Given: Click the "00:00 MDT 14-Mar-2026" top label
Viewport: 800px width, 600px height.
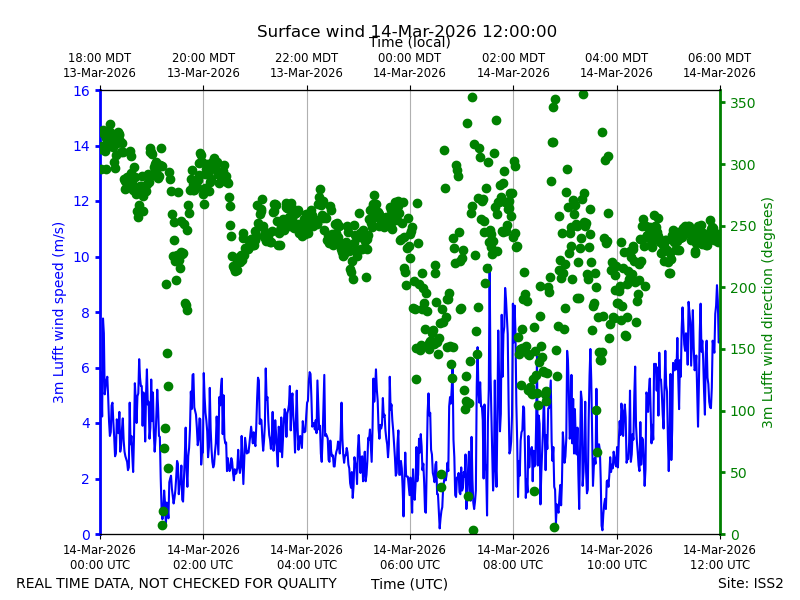Looking at the screenshot, I should [409, 65].
